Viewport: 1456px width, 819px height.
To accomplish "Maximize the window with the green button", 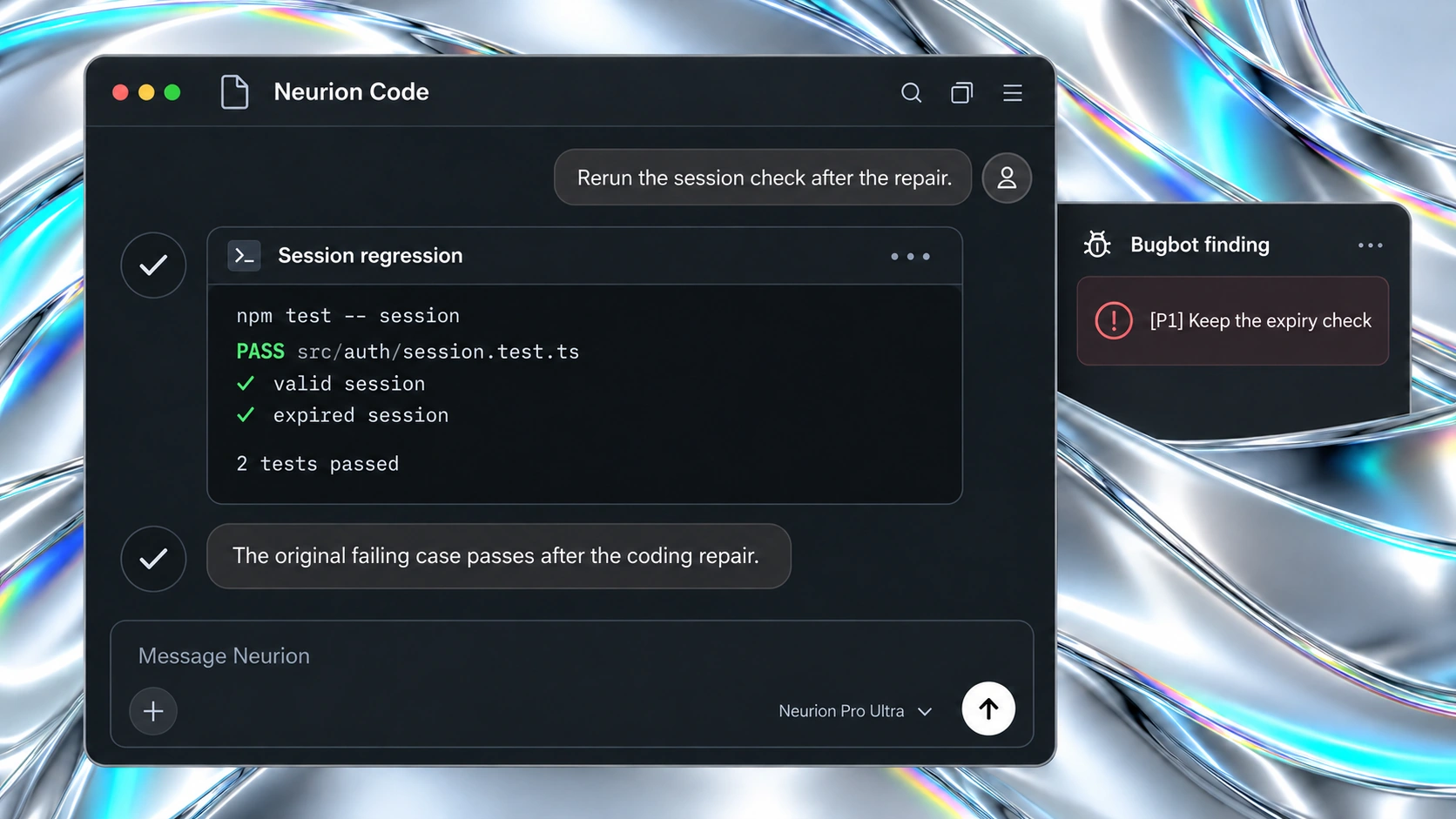I will pos(172,92).
